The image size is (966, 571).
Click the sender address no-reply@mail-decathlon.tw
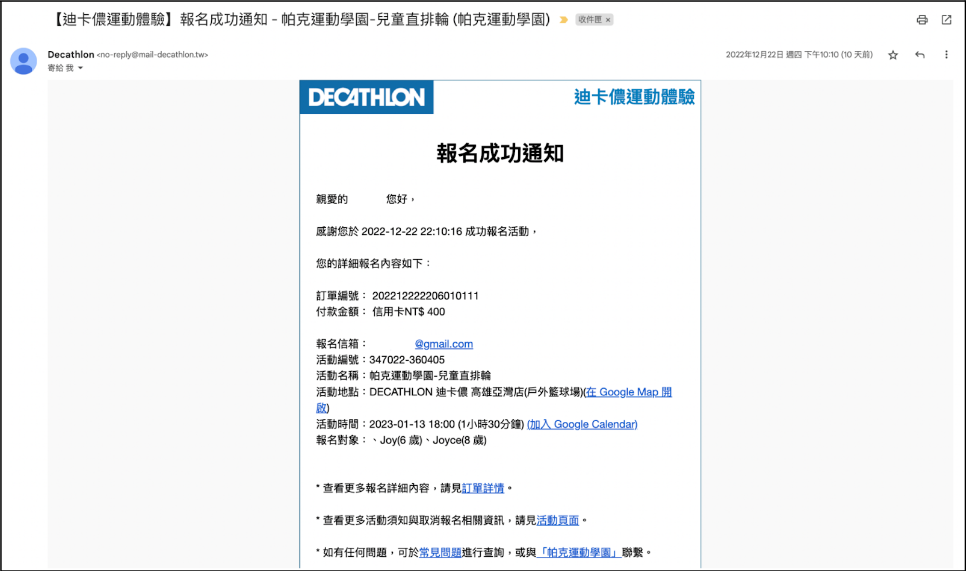[x=152, y=55]
